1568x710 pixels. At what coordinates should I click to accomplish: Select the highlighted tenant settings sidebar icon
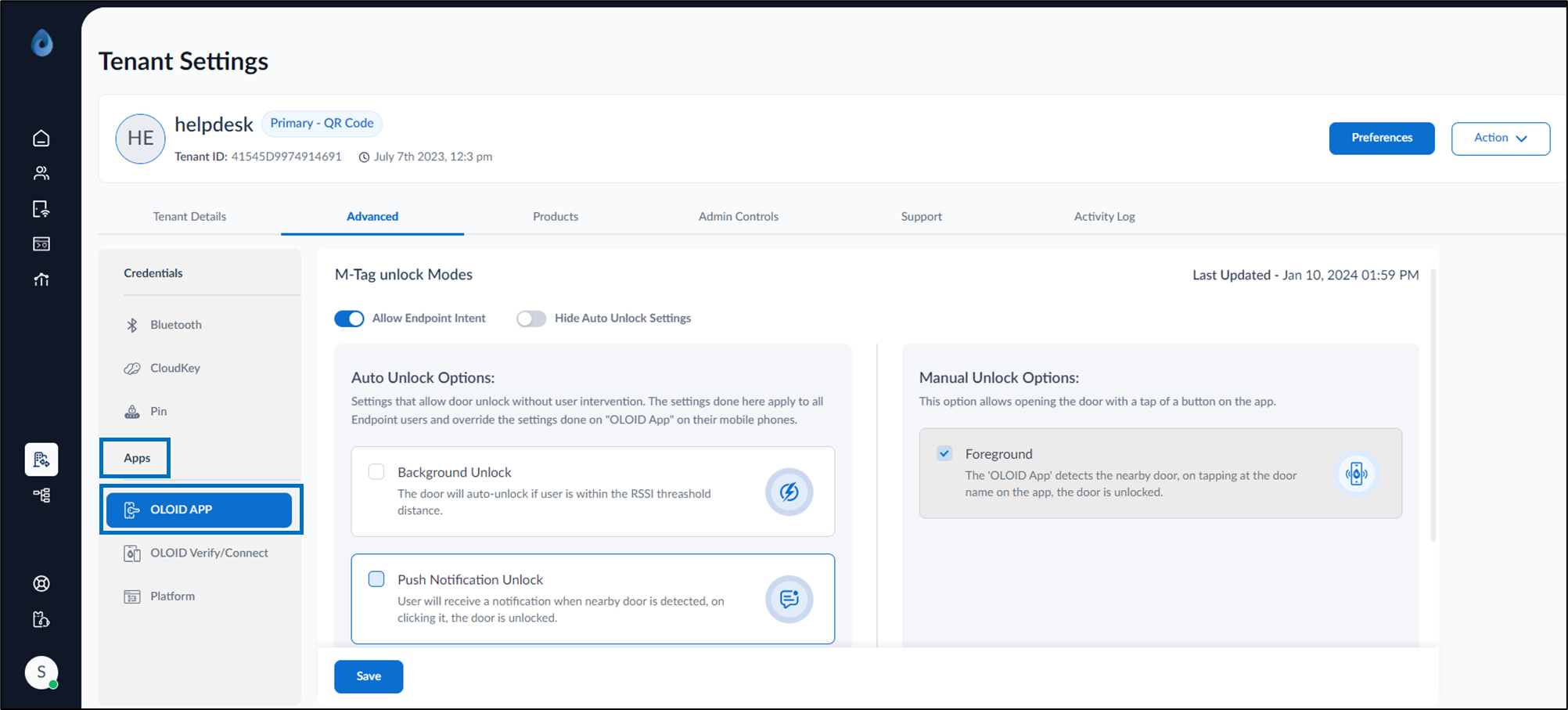[x=41, y=460]
